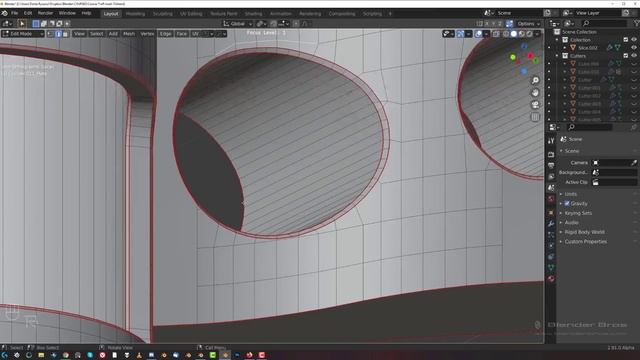Click the blue Z axis gizmo ball
The width and height of the screenshot is (640, 360).
click(524, 71)
